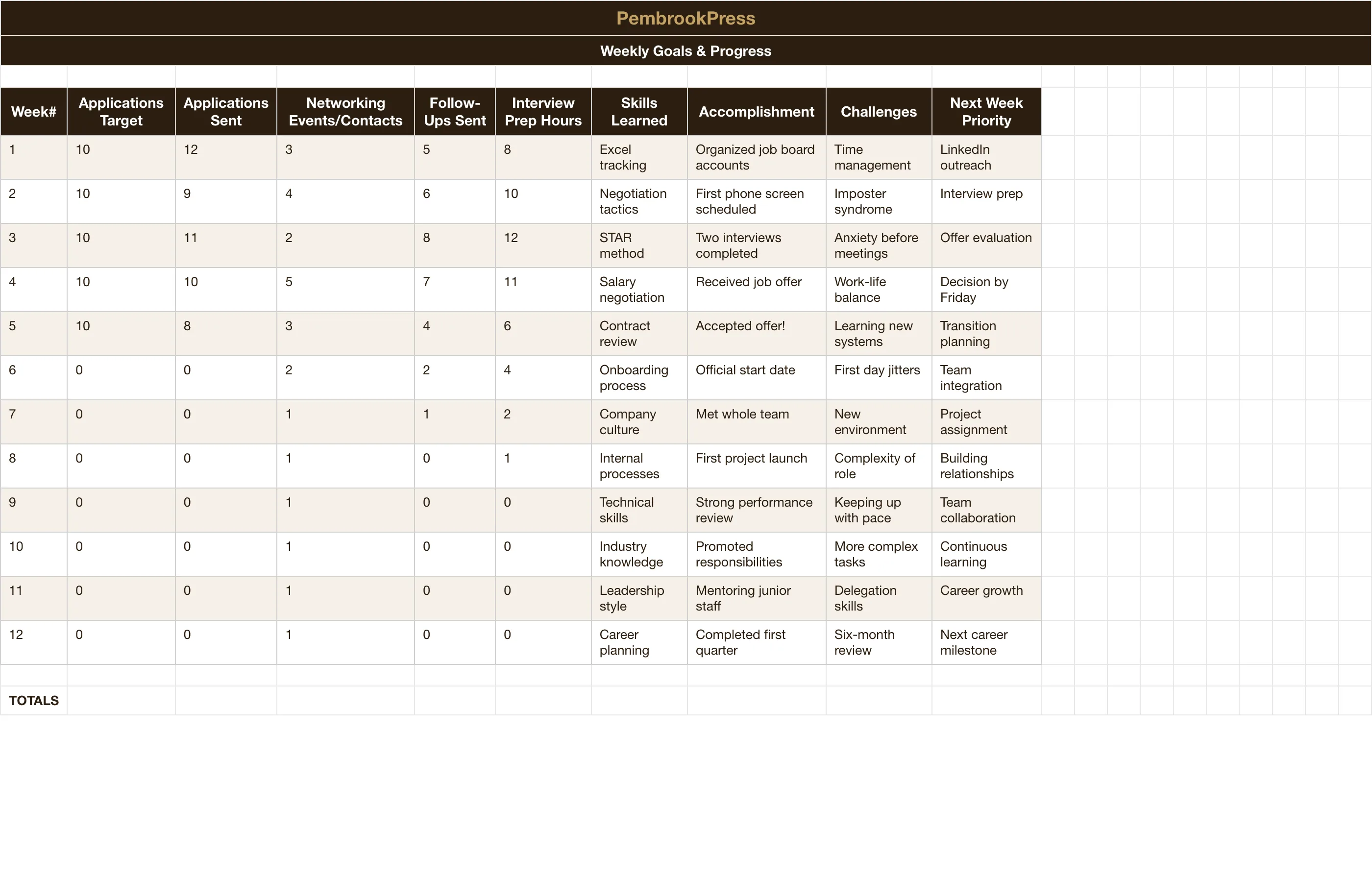This screenshot has height=882, width=1372.
Task: Click the Negotiation tactics cell
Action: coord(639,201)
